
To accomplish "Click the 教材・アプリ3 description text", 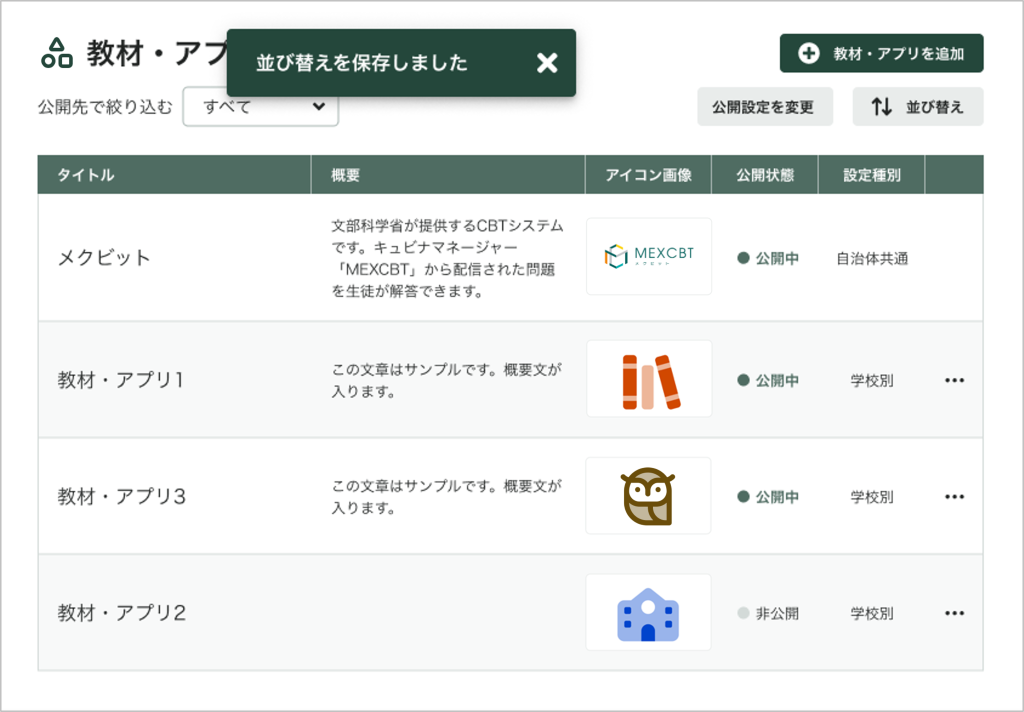I will point(447,496).
